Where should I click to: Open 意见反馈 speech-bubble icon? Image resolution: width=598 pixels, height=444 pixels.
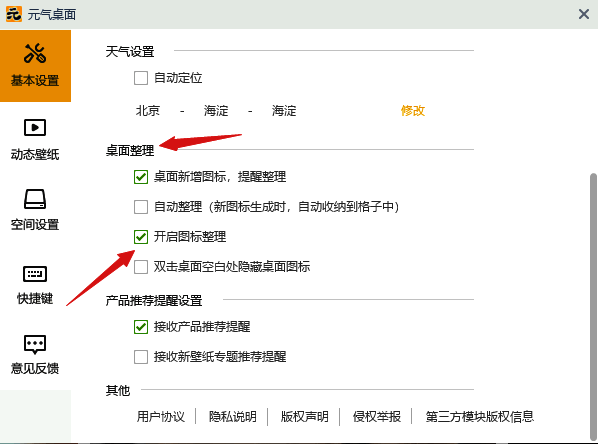[x=35, y=344]
